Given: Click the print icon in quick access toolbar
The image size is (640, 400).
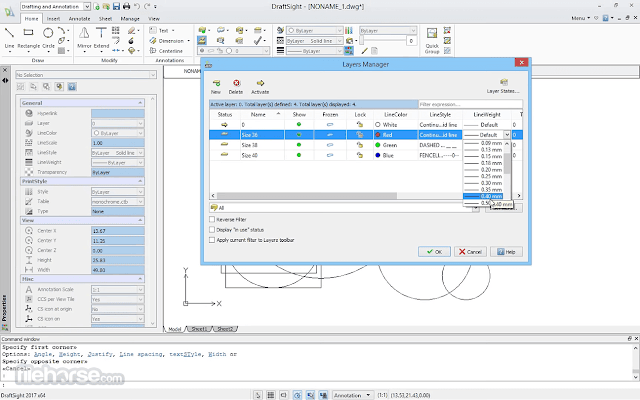Looking at the screenshot, I should point(127,7).
